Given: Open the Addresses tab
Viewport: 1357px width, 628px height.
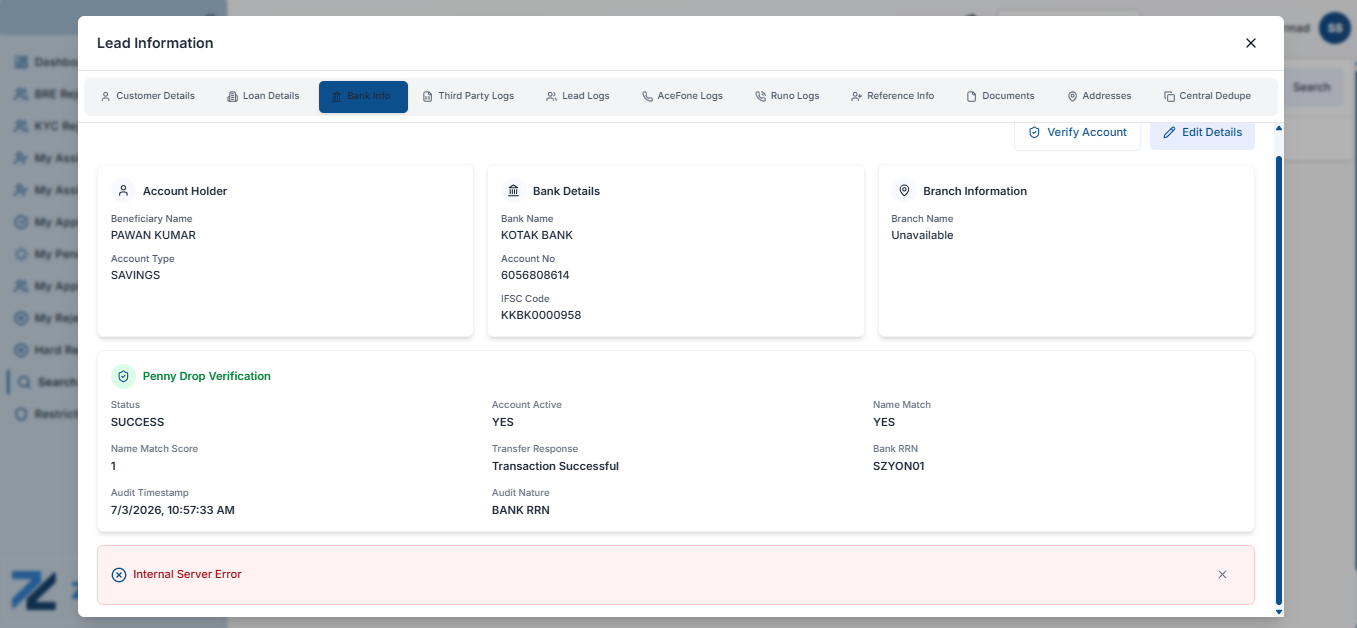Looking at the screenshot, I should [1099, 96].
